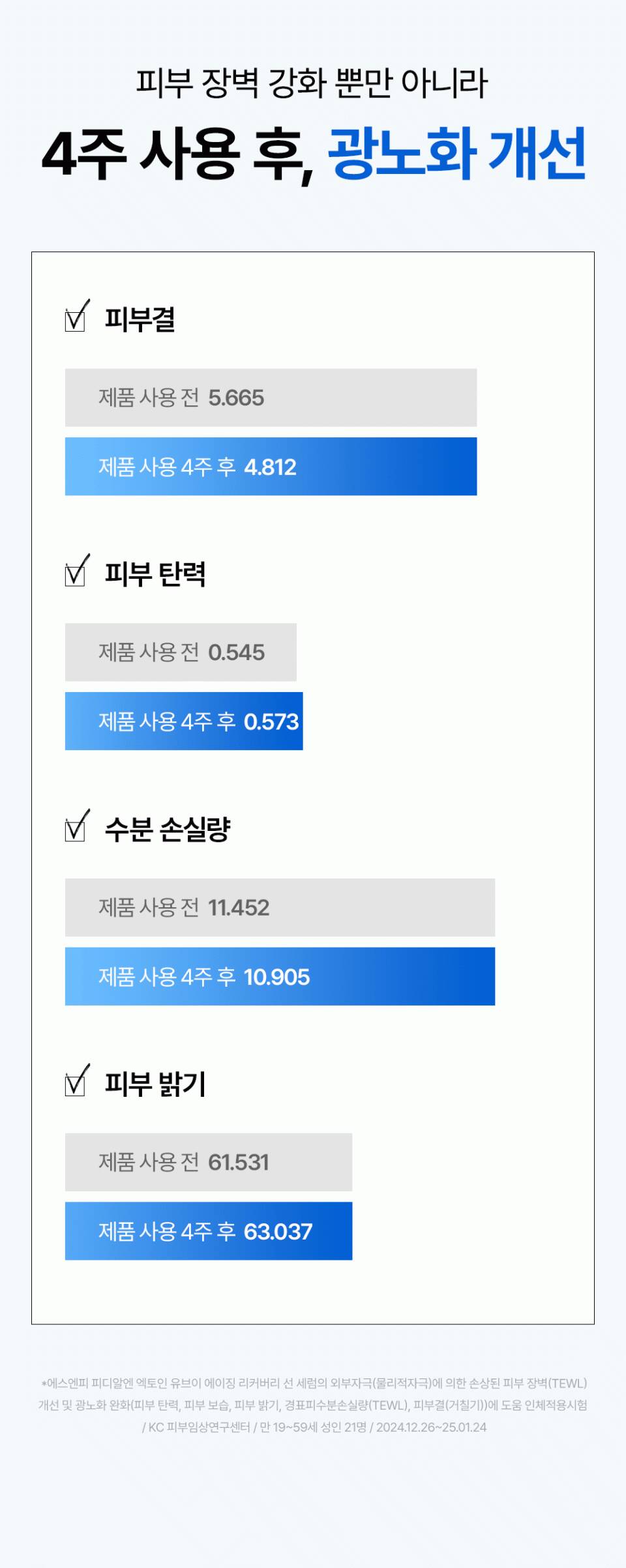The image size is (626, 1568).
Task: Click the 피부 탄력 section heading
Action: coord(155,574)
